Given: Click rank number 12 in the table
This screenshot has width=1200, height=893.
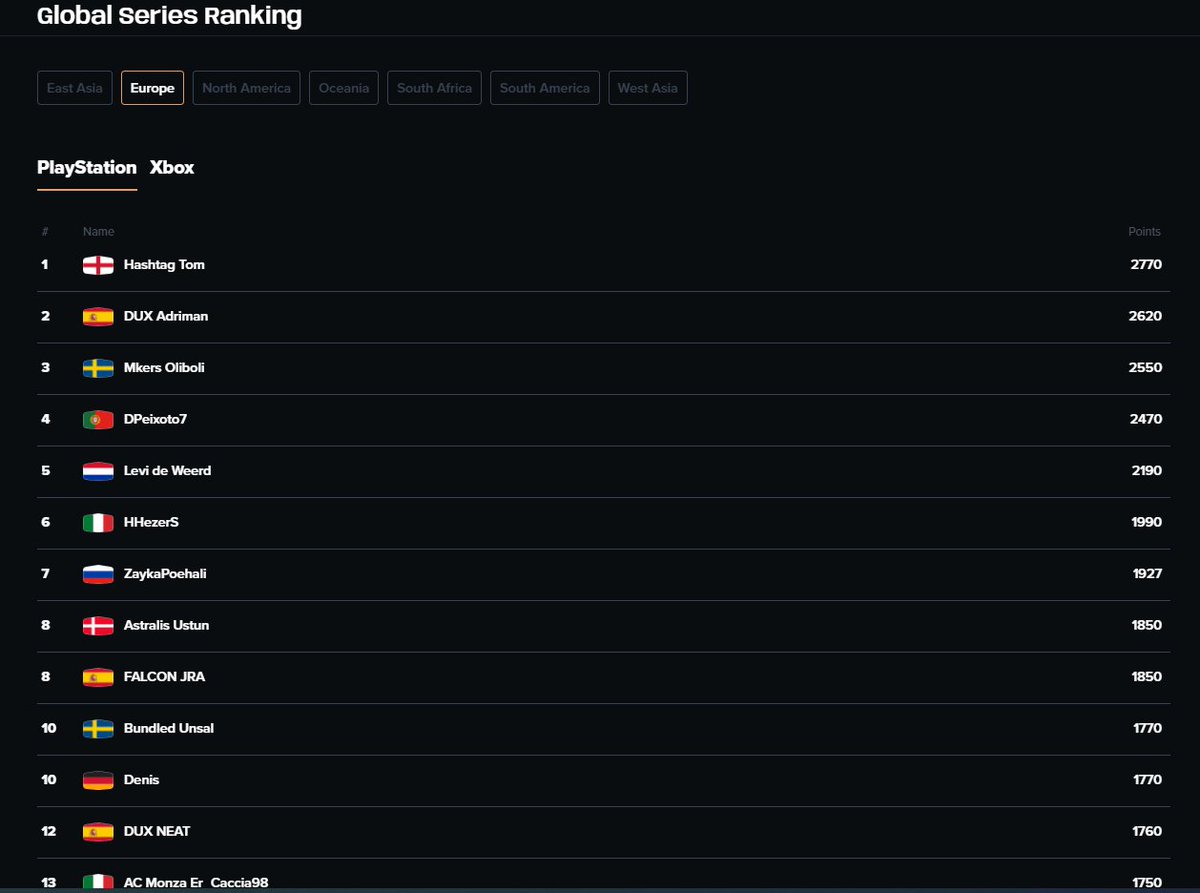Looking at the screenshot, I should tap(48, 831).
